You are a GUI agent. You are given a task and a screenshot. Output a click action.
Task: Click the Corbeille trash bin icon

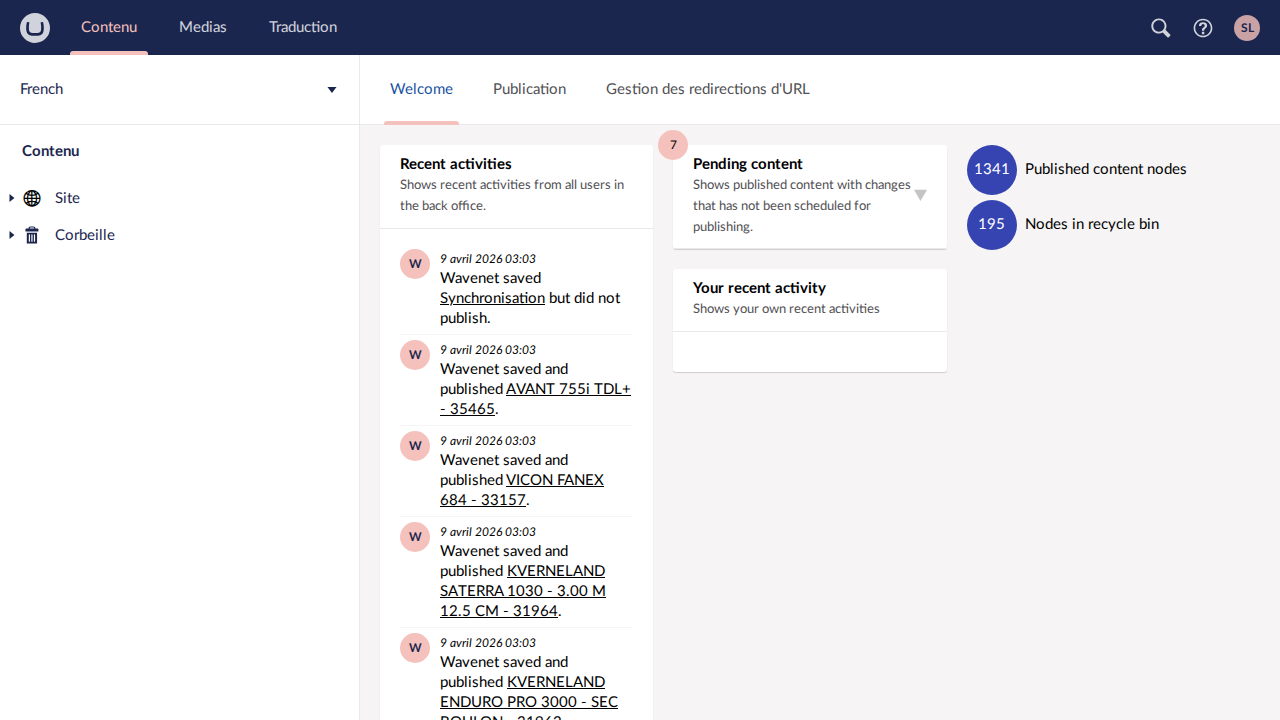(x=32, y=235)
